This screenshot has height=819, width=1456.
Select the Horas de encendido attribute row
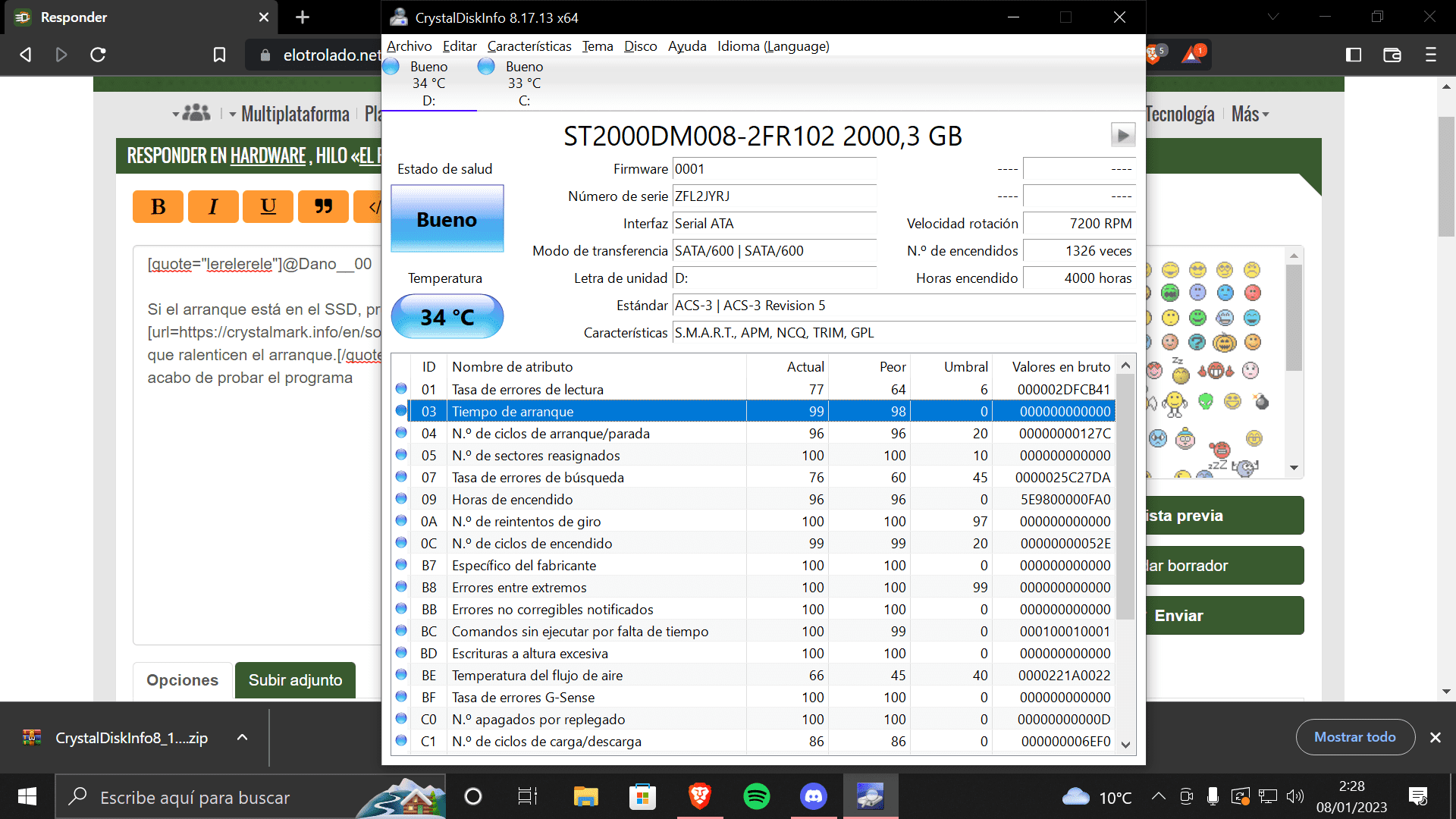tap(754, 499)
